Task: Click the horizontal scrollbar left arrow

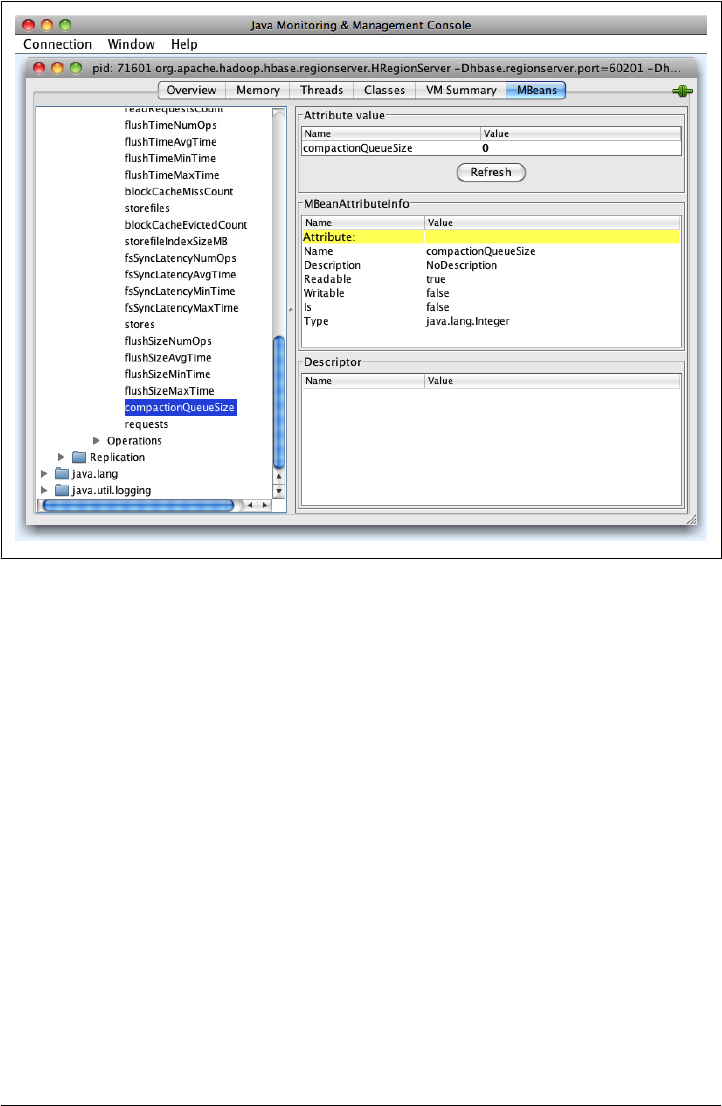Action: 250,505
